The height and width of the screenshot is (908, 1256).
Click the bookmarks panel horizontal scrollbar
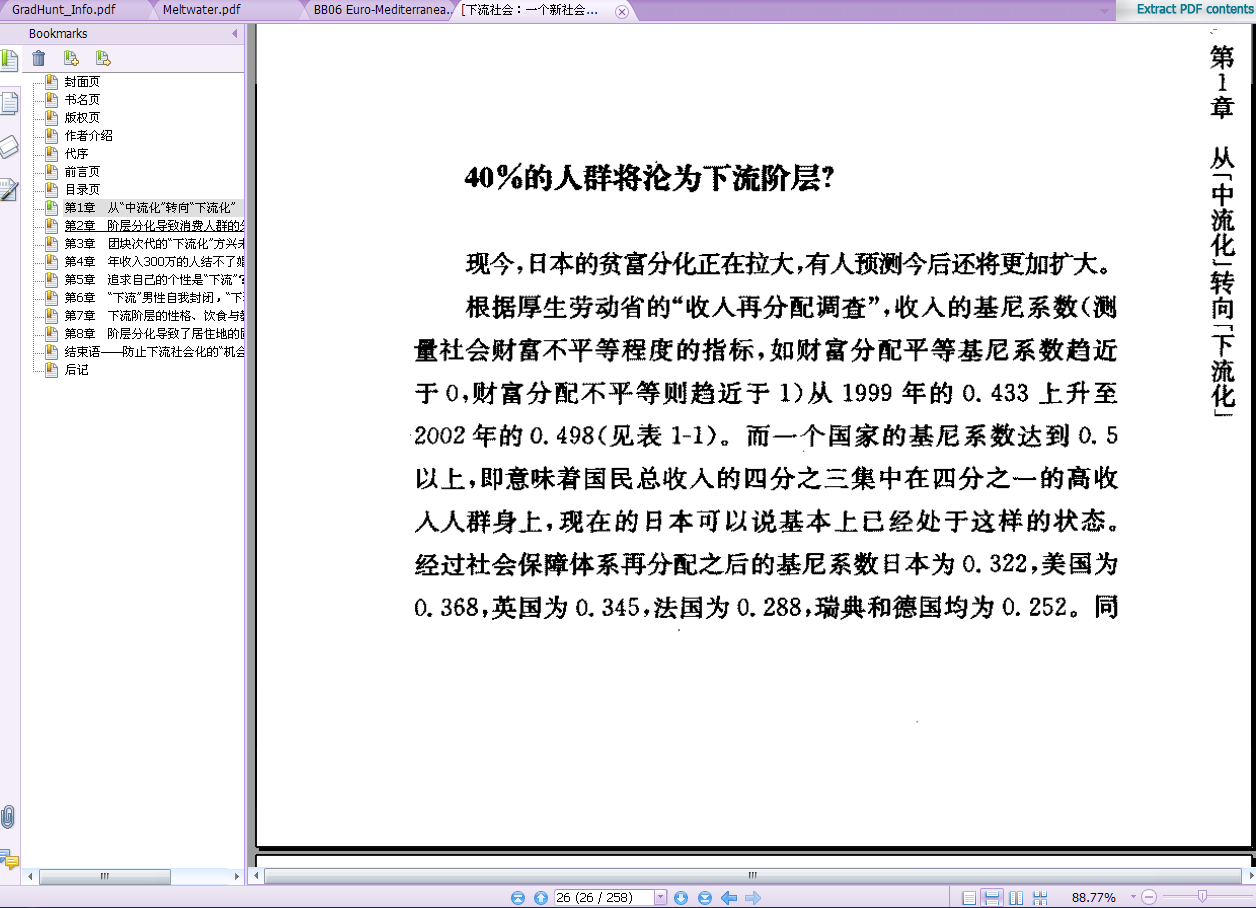tap(105, 876)
